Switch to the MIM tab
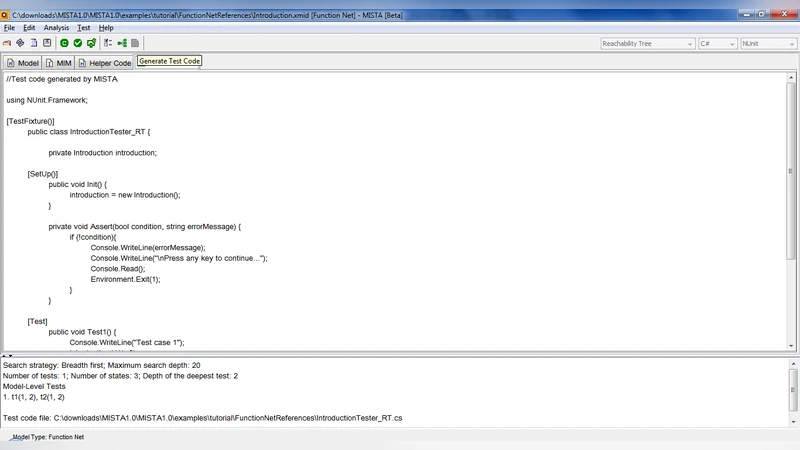 [57, 63]
